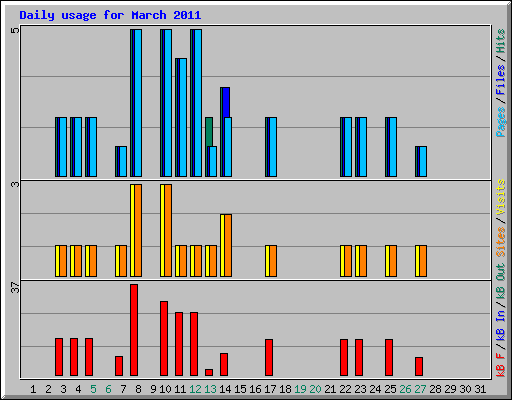Click the red kB bar for day 27

pos(419,366)
